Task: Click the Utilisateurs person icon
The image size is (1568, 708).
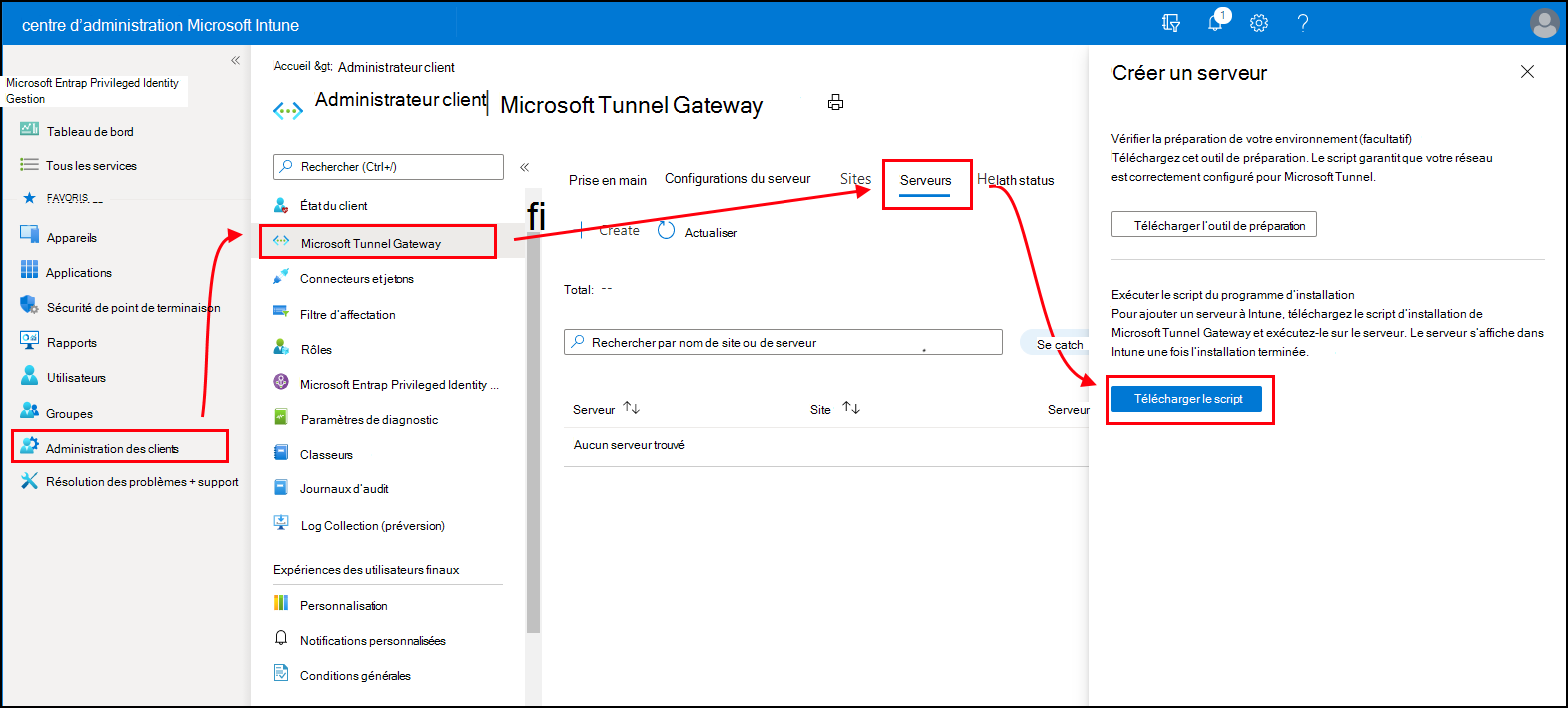Action: [30, 376]
